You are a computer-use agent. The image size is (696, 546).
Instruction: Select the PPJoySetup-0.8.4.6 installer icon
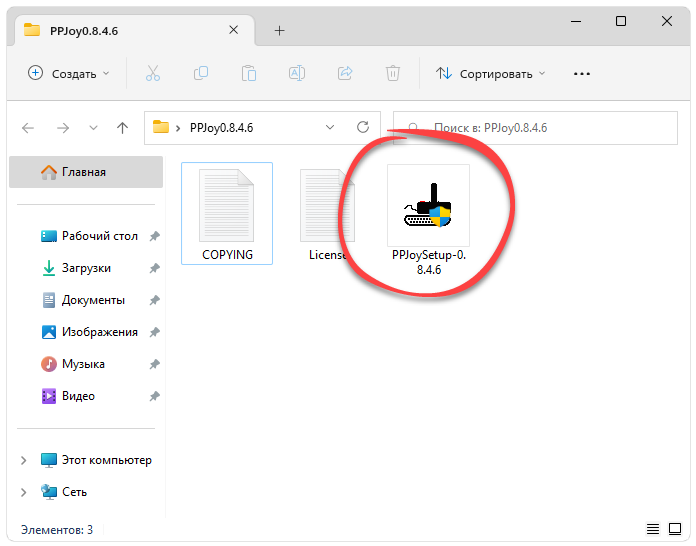[x=428, y=206]
